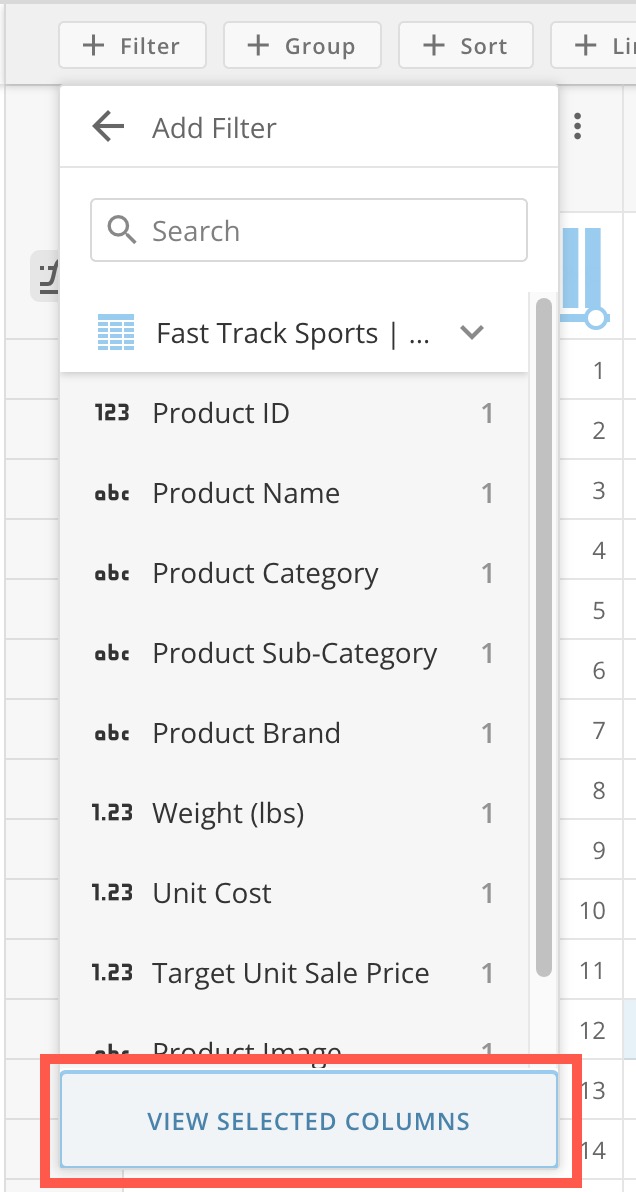
Task: Click the magnifying glass search icon
Action: (122, 229)
